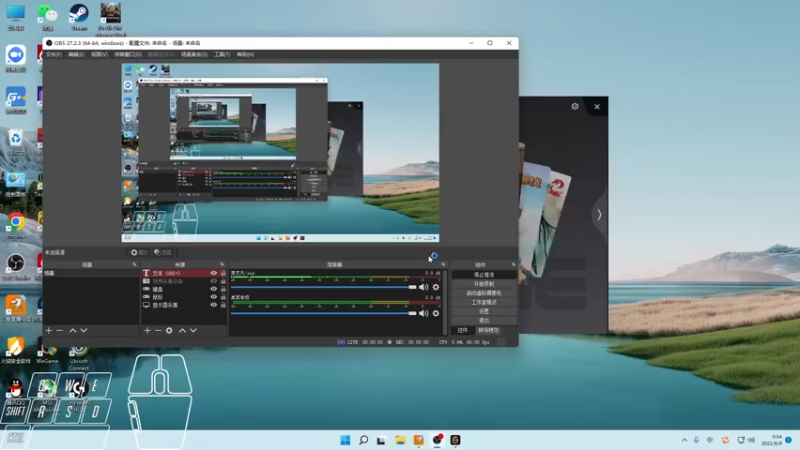Viewport: 800px width, 450px height.
Task: Toggle lock on the 文本 (GDI+) source
Action: [x=223, y=273]
